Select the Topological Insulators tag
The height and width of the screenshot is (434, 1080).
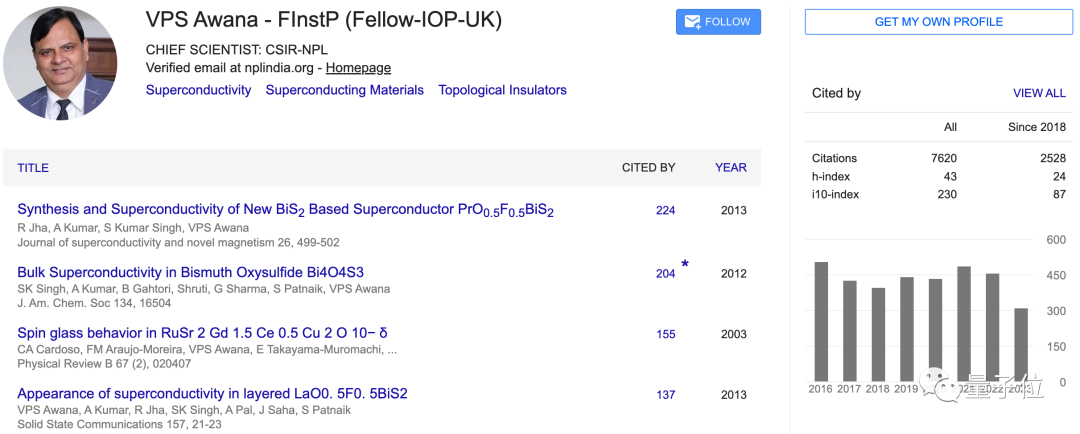502,90
